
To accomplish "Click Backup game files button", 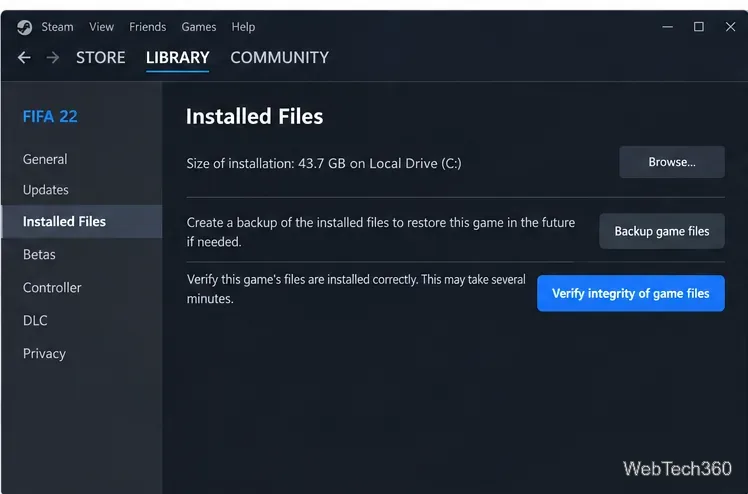I will click(662, 231).
